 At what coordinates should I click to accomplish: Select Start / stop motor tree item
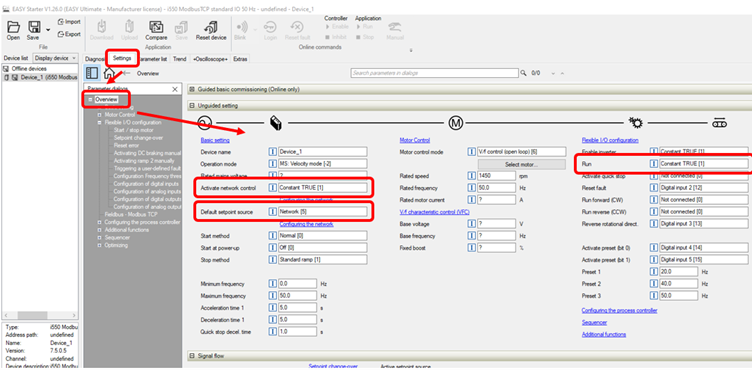[x=134, y=130]
